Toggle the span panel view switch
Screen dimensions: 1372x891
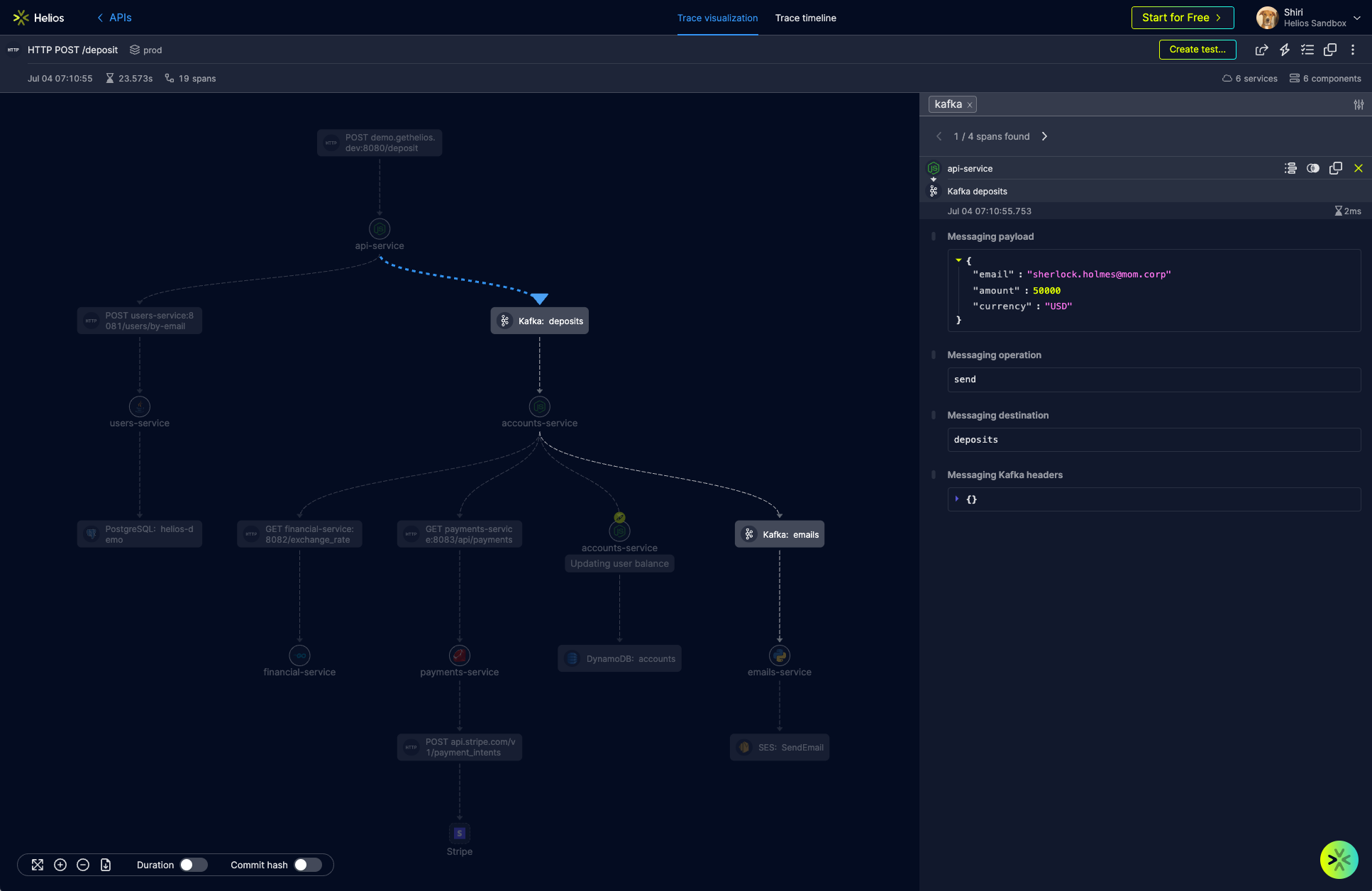click(1313, 168)
